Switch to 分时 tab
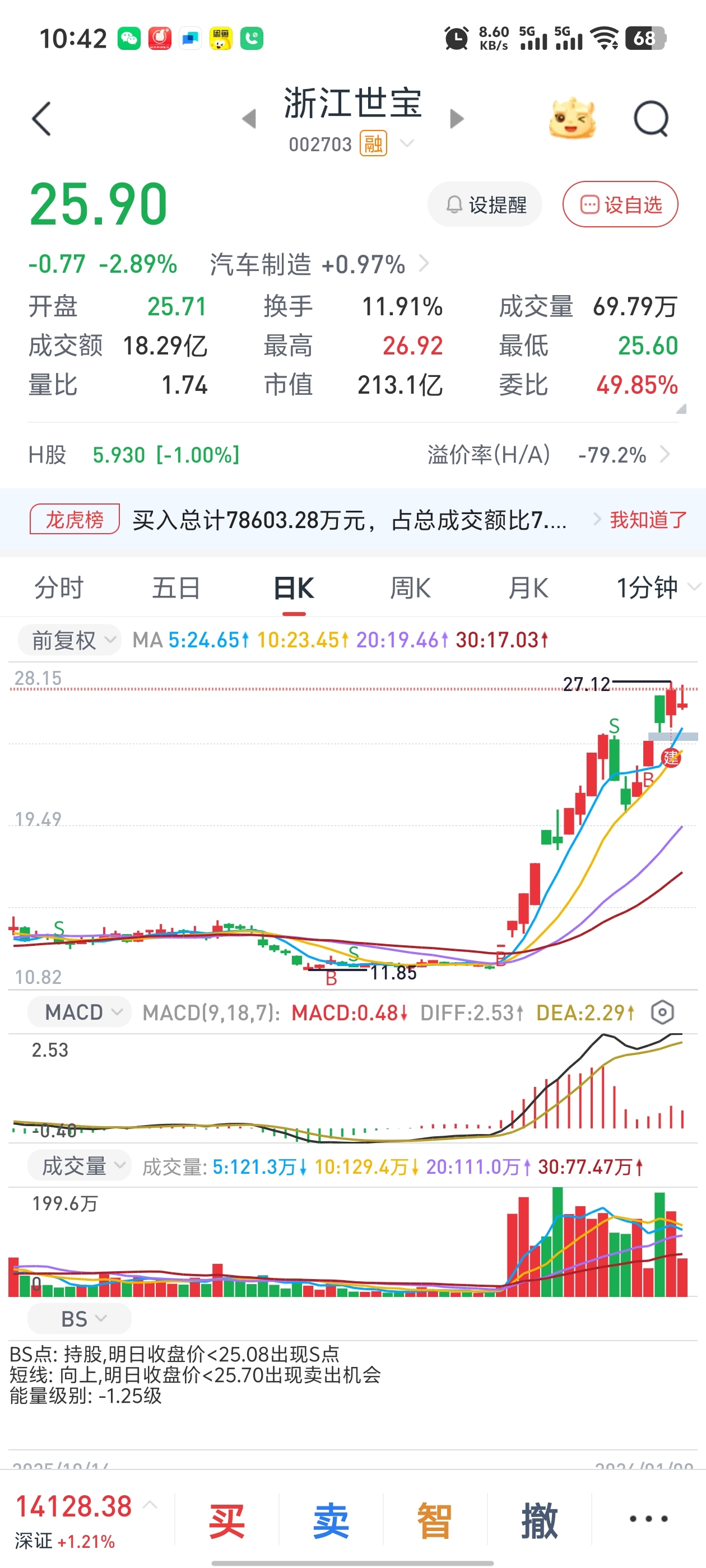This screenshot has height=1568, width=706. [x=58, y=588]
